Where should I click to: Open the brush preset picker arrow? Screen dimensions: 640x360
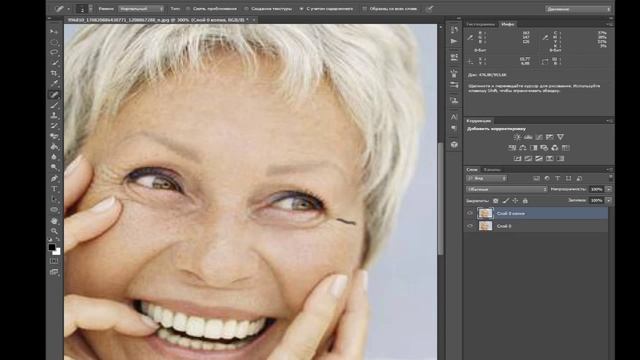(90, 9)
